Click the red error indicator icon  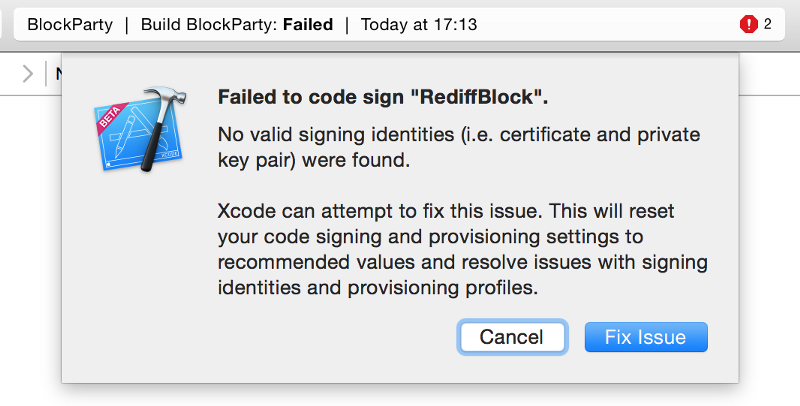coord(748,24)
